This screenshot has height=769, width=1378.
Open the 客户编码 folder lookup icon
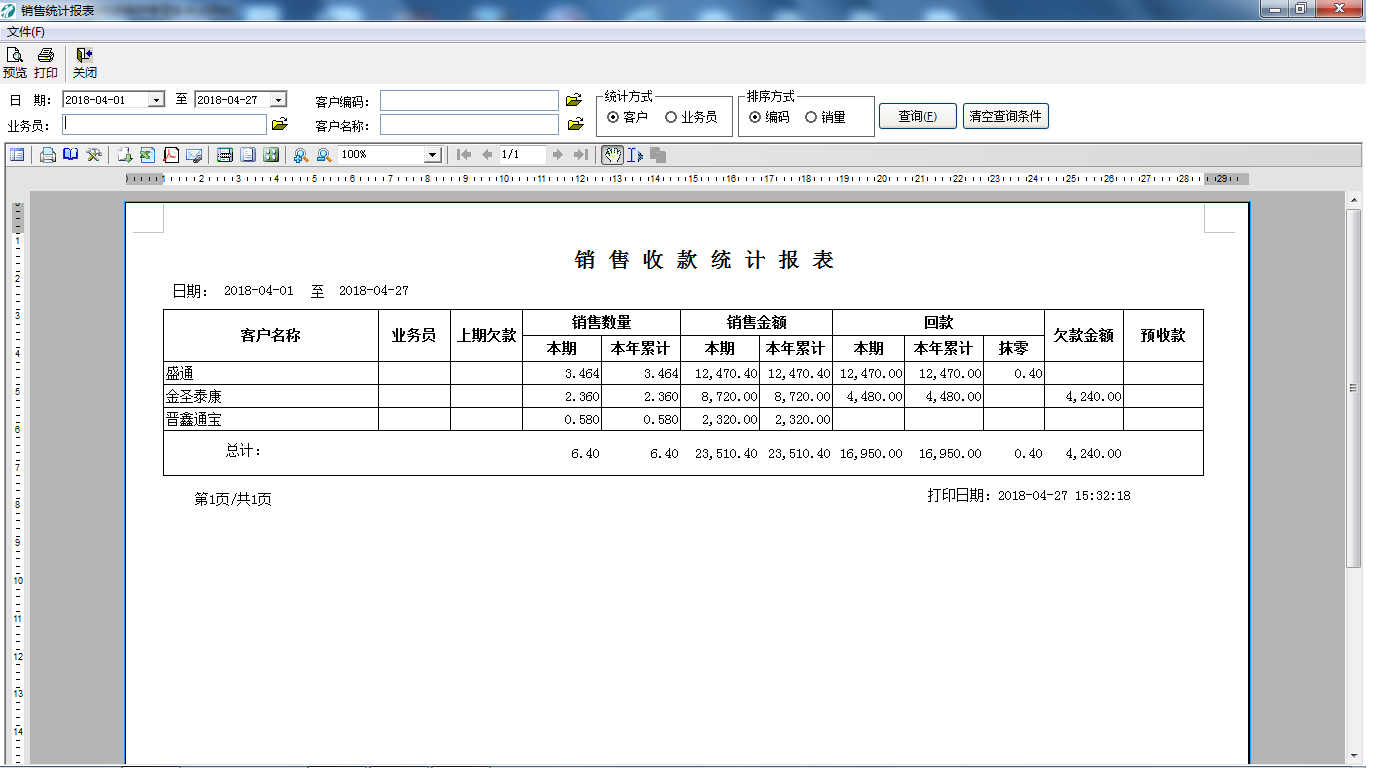(574, 101)
